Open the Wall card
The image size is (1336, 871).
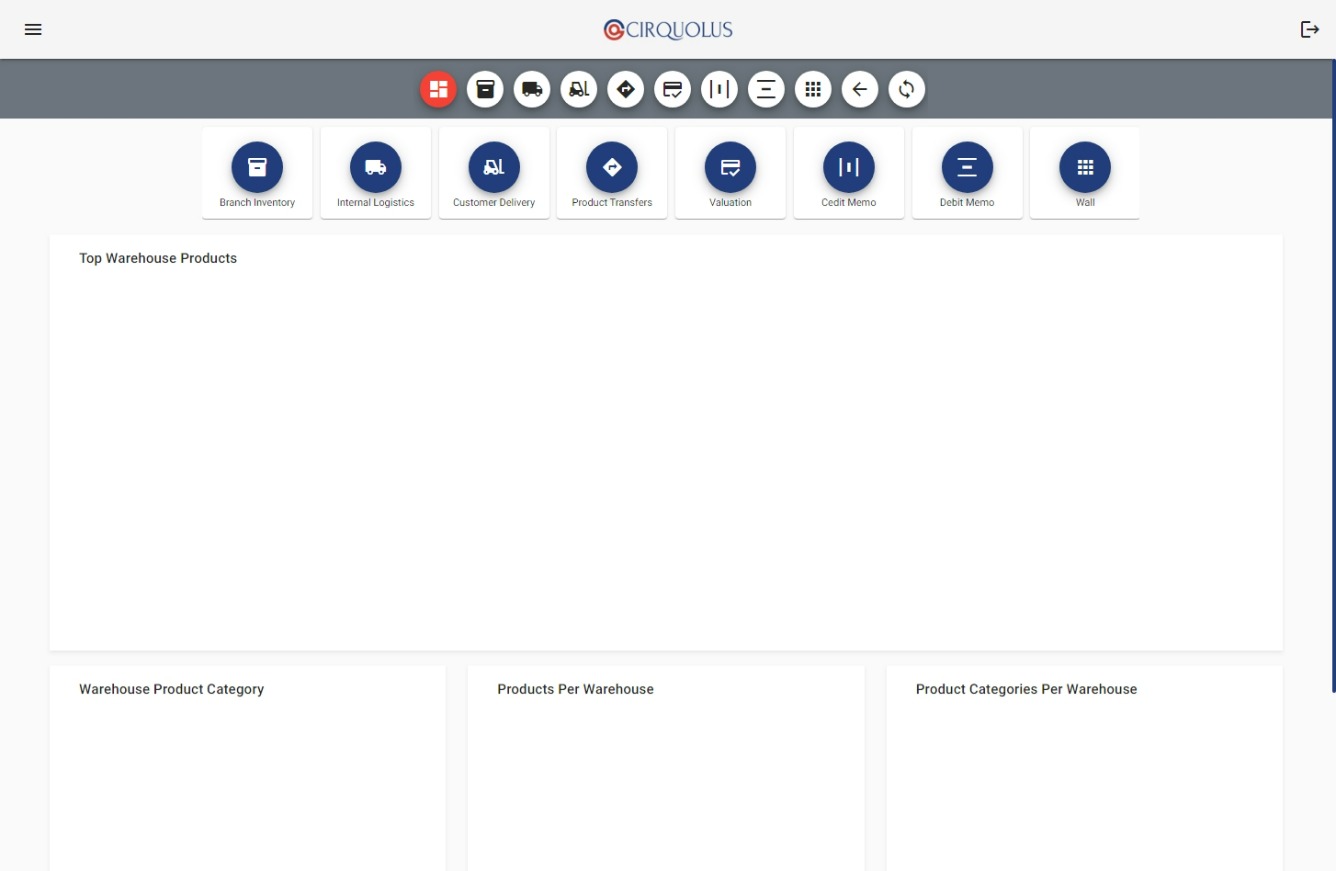pyautogui.click(x=1085, y=173)
